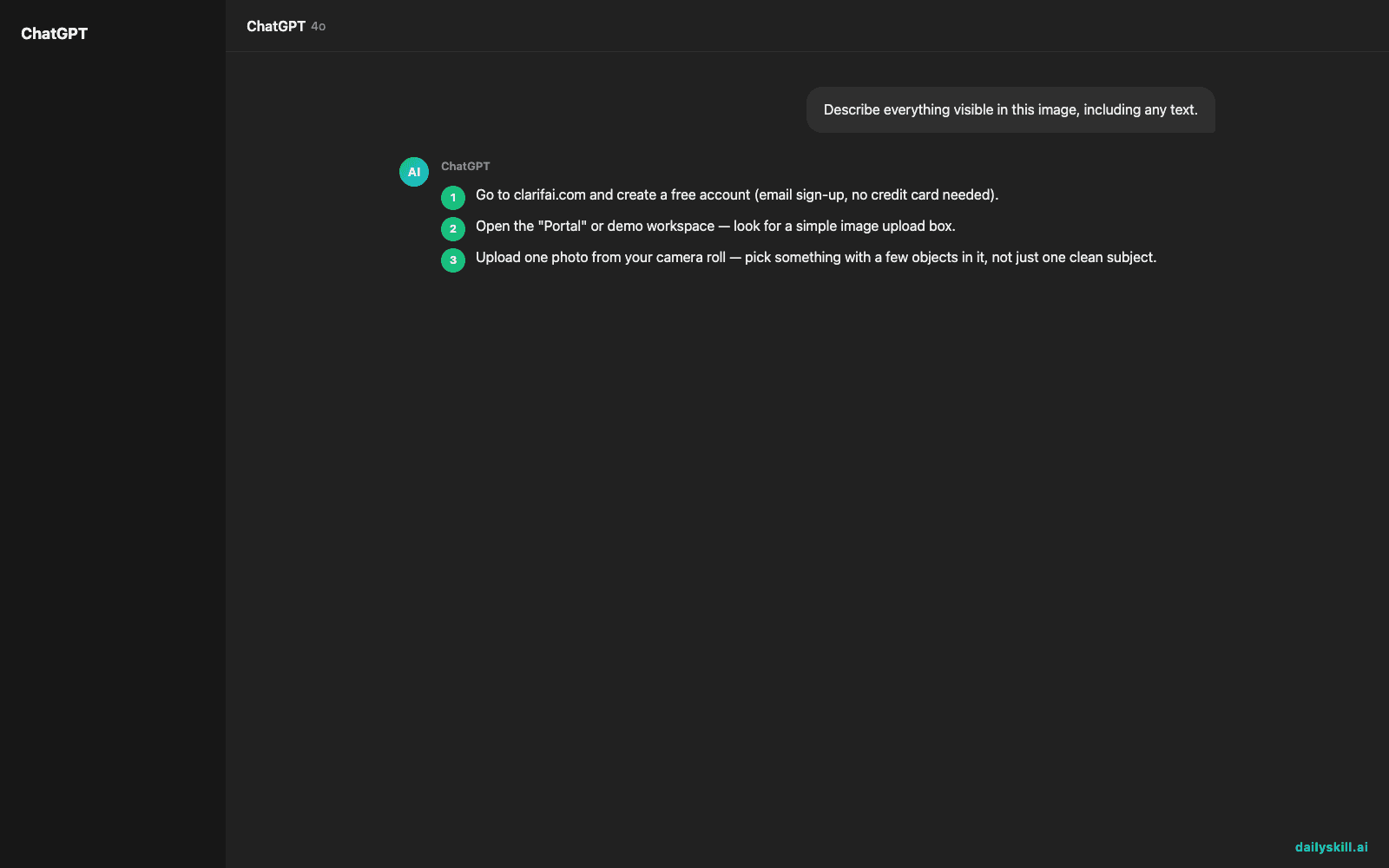
Task: Click the ChatGPT sender name
Action: click(465, 166)
